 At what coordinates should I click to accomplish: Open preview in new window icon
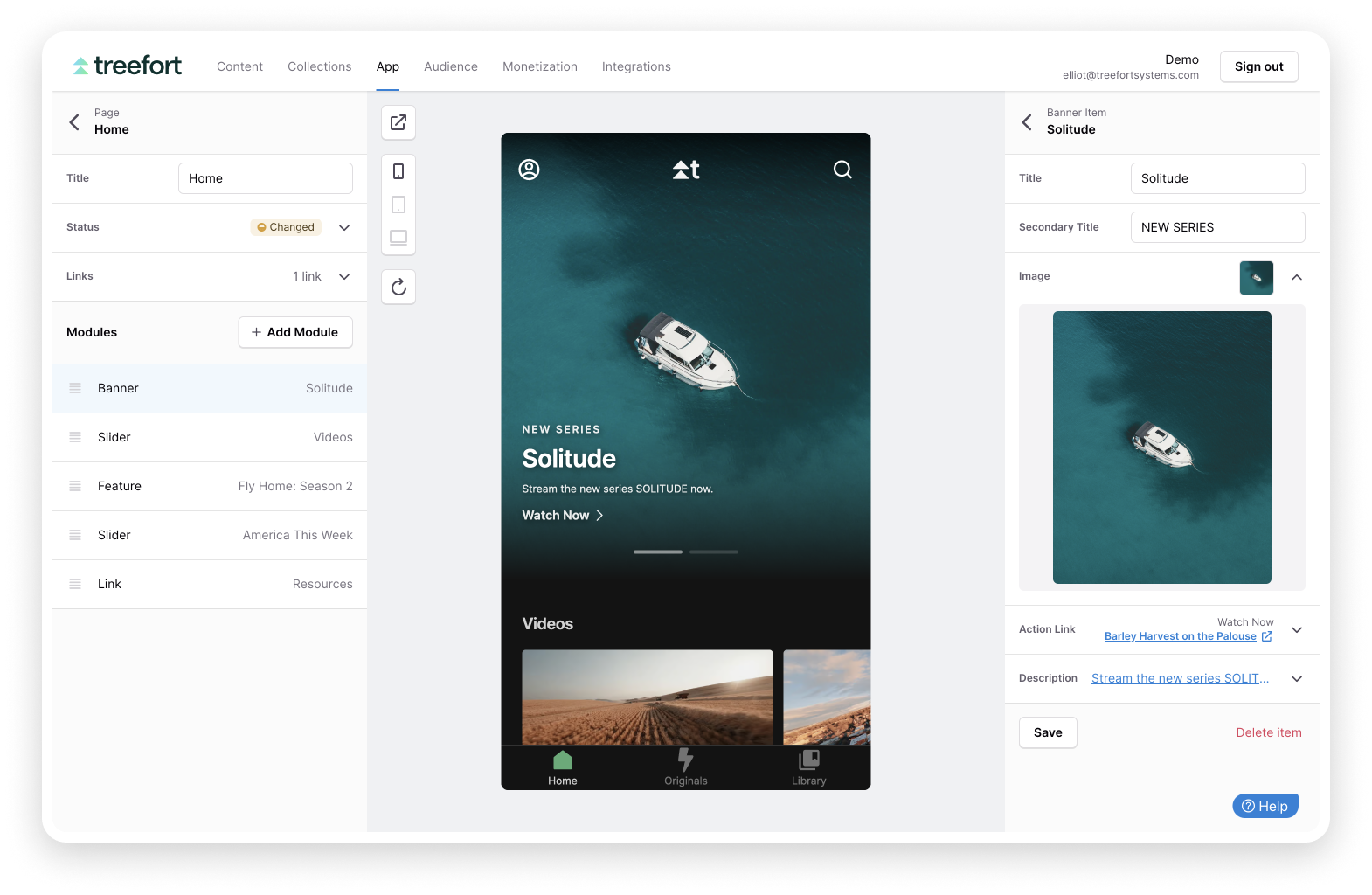pyautogui.click(x=398, y=122)
